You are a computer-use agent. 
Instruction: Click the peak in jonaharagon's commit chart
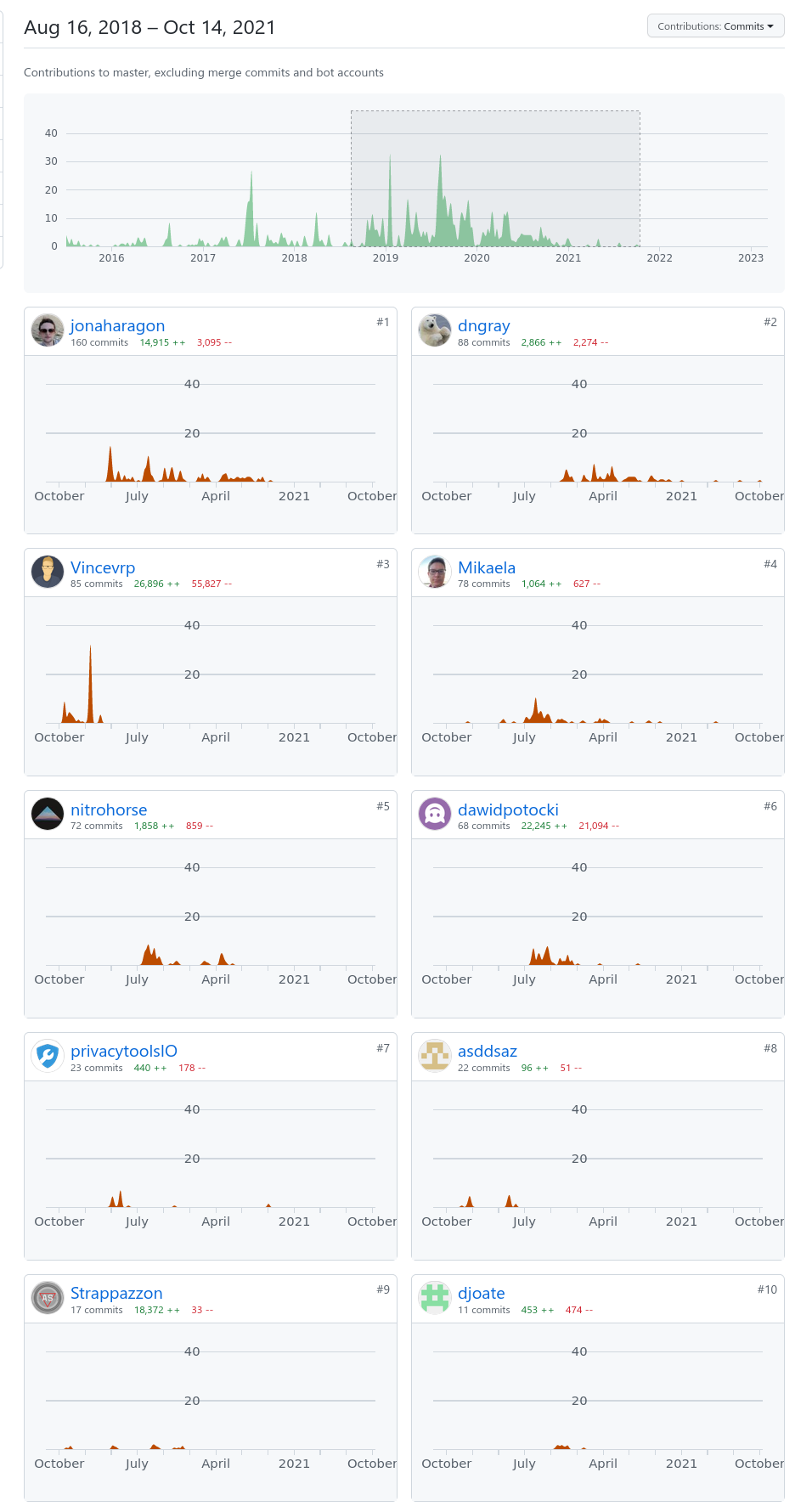[110, 463]
